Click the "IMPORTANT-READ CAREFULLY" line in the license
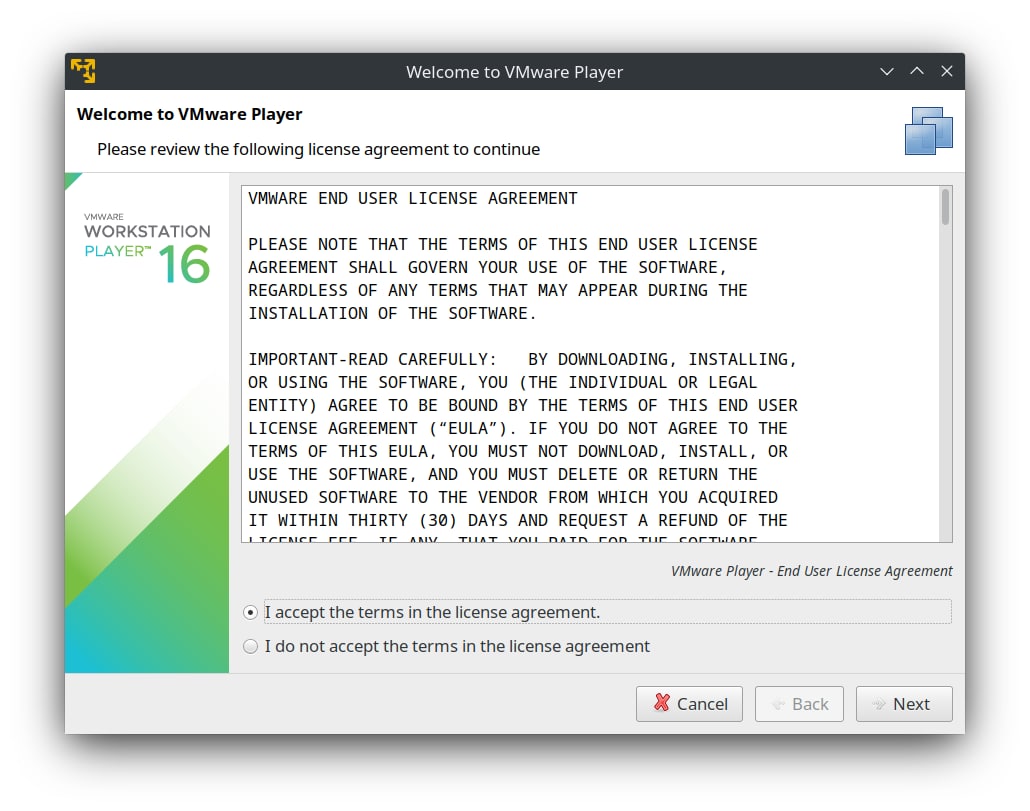Image resolution: width=1030 pixels, height=811 pixels. (x=522, y=359)
